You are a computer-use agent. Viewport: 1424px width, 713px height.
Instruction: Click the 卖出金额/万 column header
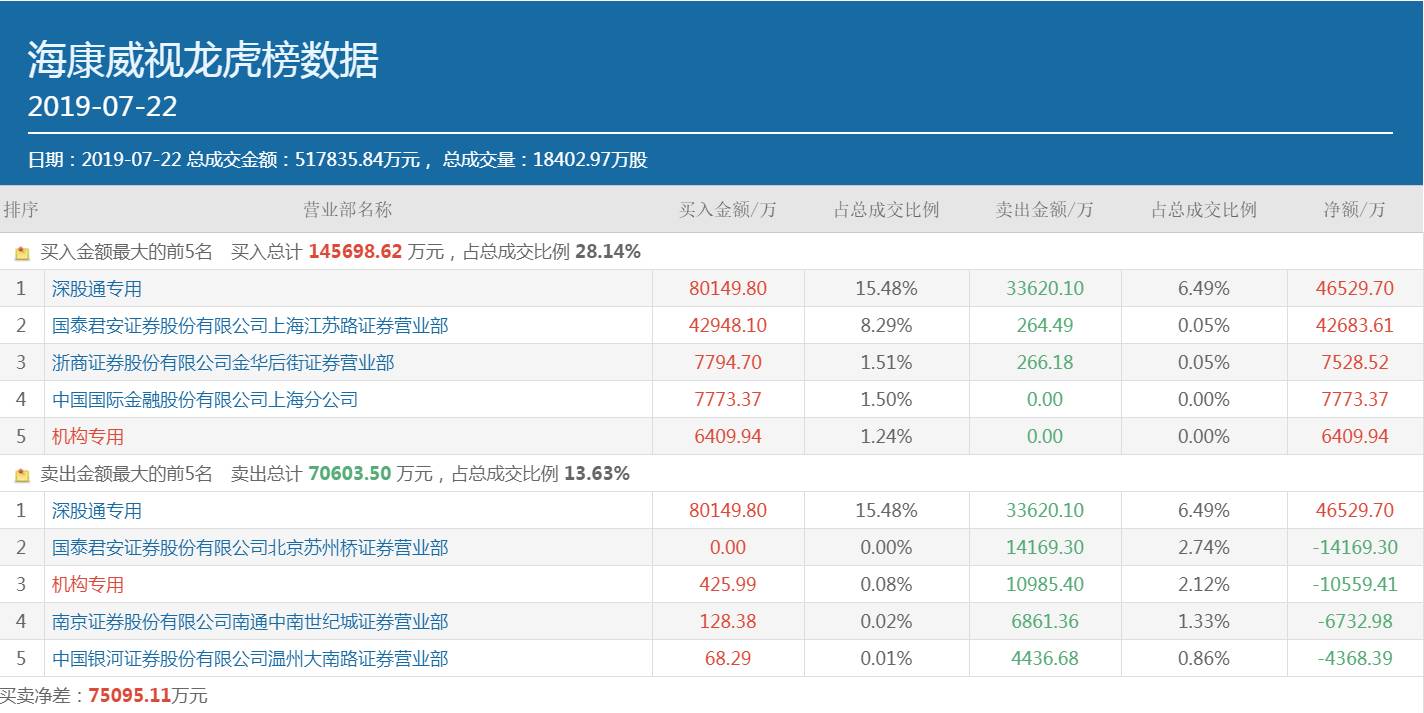tap(1044, 210)
